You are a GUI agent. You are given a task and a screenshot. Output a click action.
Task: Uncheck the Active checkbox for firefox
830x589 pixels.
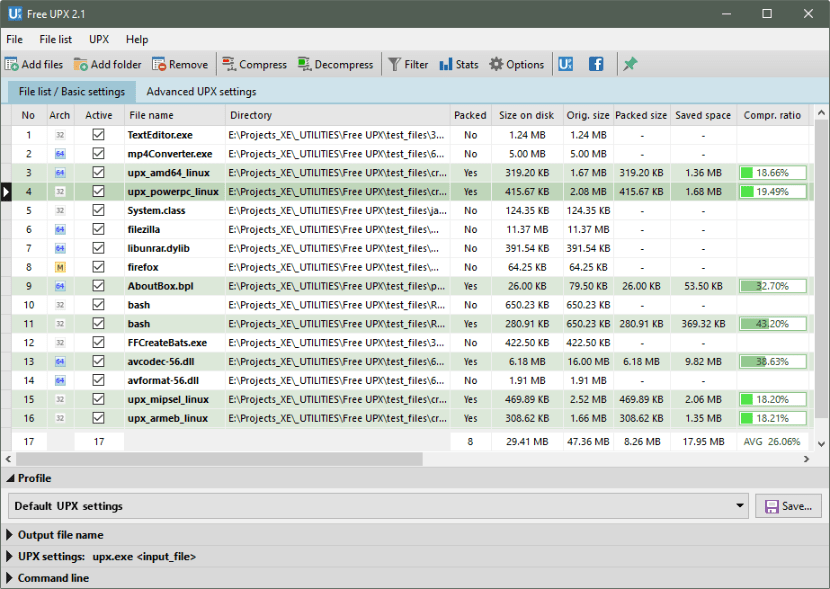click(x=97, y=267)
